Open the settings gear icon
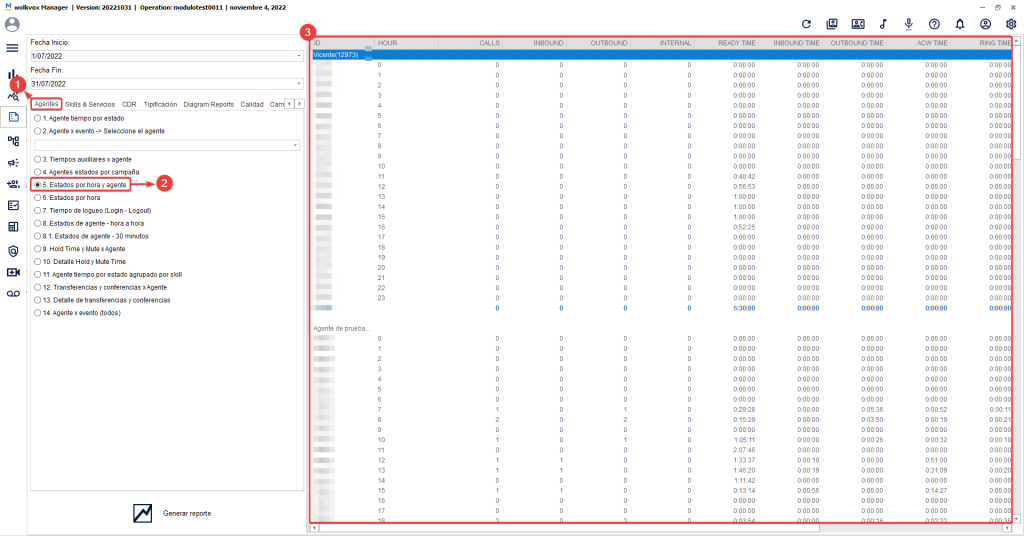 [x=1011, y=24]
